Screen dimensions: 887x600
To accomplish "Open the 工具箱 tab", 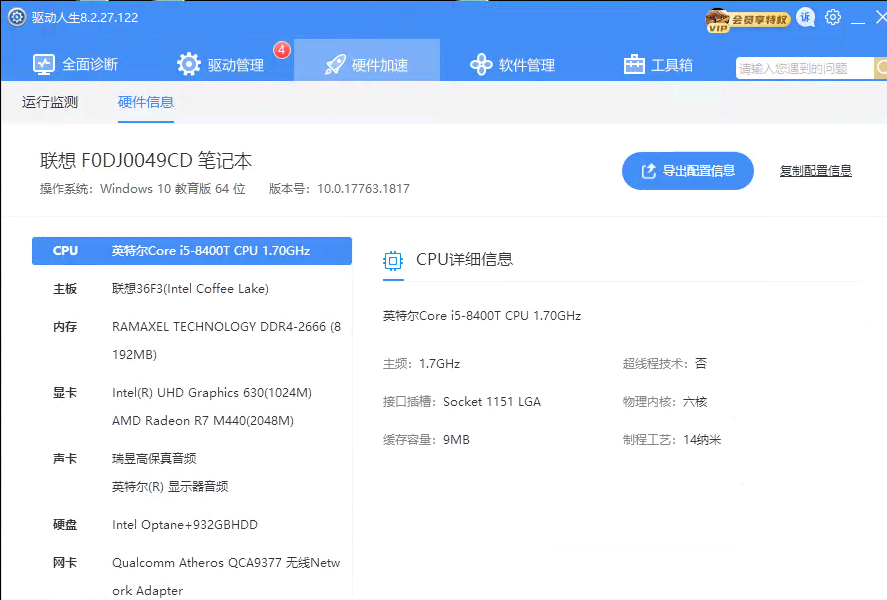I will tap(658, 64).
